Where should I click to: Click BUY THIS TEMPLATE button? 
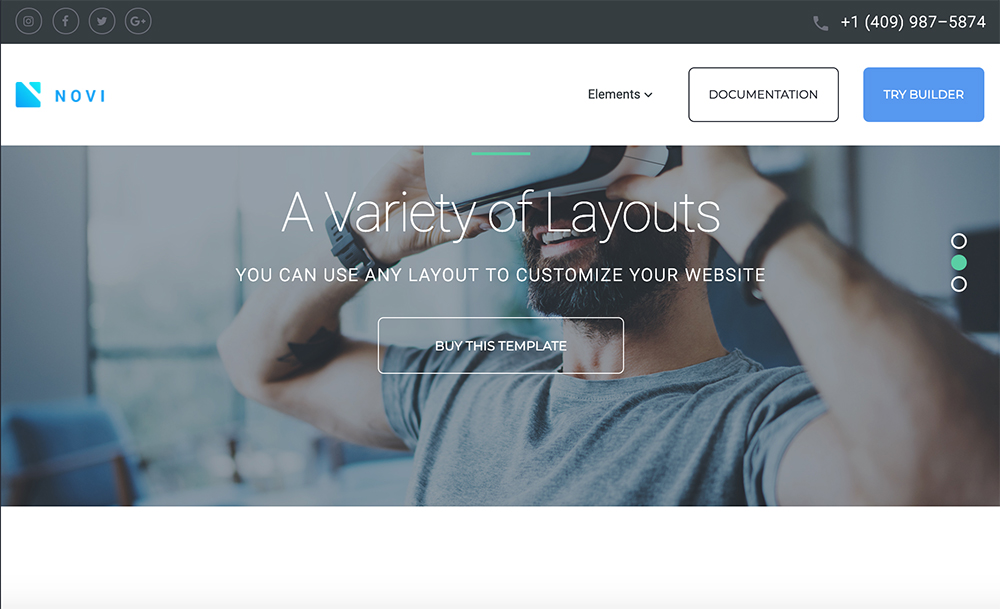(501, 346)
